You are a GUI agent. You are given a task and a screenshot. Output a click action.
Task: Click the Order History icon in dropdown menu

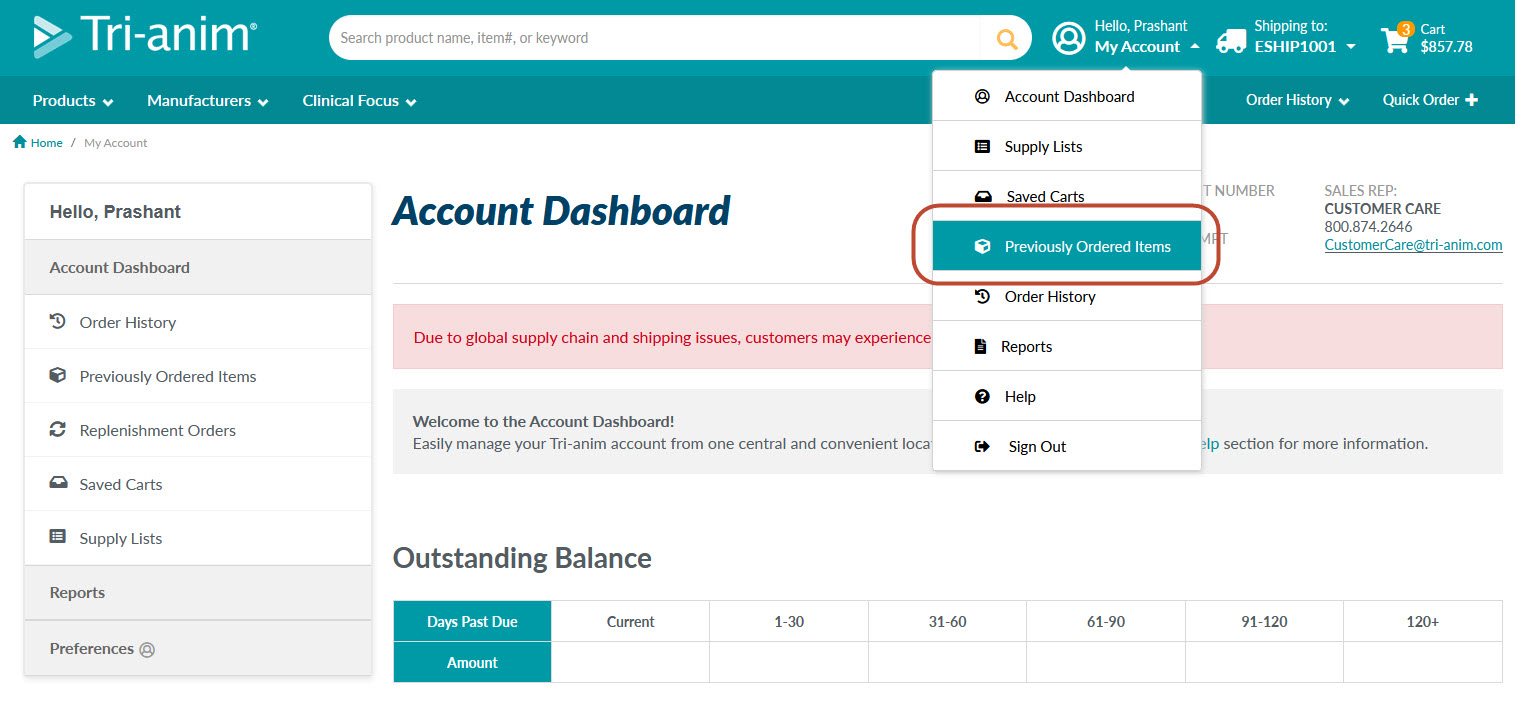982,296
